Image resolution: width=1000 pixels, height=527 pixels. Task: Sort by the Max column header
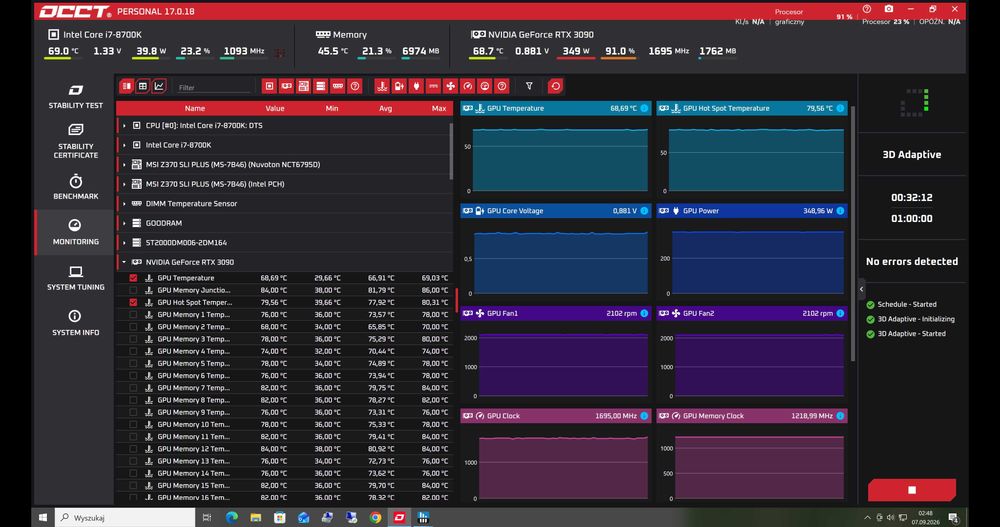pyautogui.click(x=439, y=108)
